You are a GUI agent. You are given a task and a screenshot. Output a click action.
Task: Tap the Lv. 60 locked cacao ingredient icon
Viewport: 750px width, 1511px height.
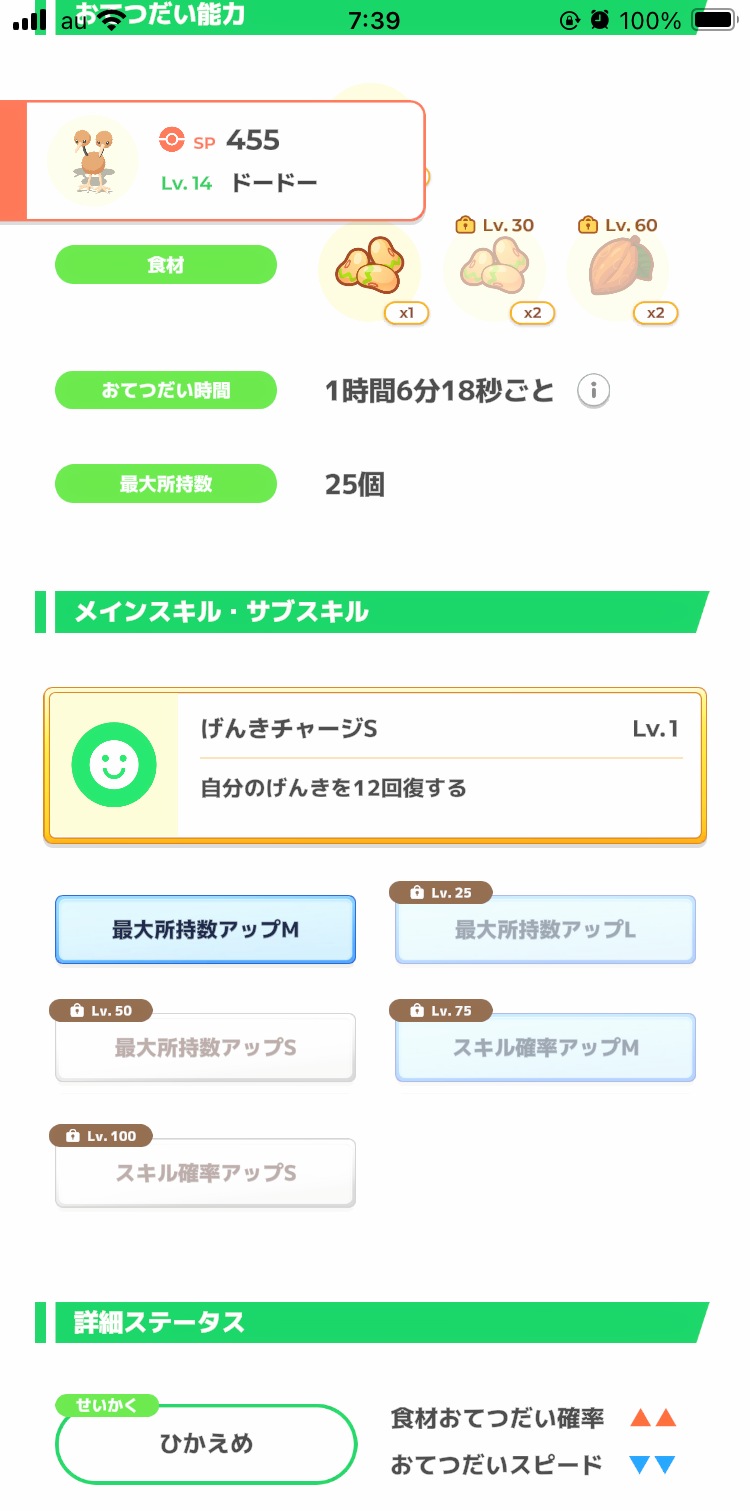617,267
